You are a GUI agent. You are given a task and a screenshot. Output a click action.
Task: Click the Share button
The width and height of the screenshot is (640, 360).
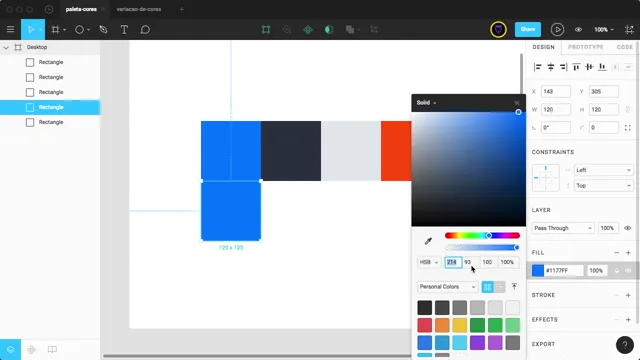[x=528, y=29]
